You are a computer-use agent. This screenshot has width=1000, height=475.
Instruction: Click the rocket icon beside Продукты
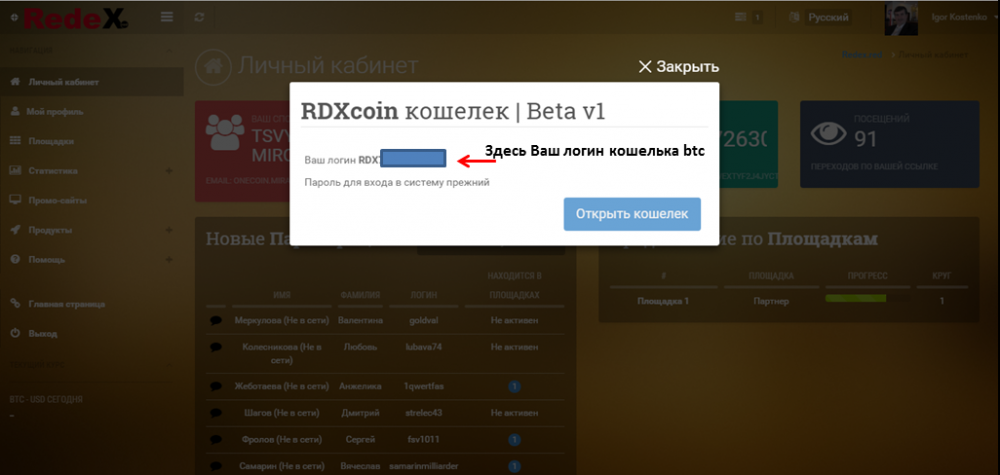coord(15,230)
